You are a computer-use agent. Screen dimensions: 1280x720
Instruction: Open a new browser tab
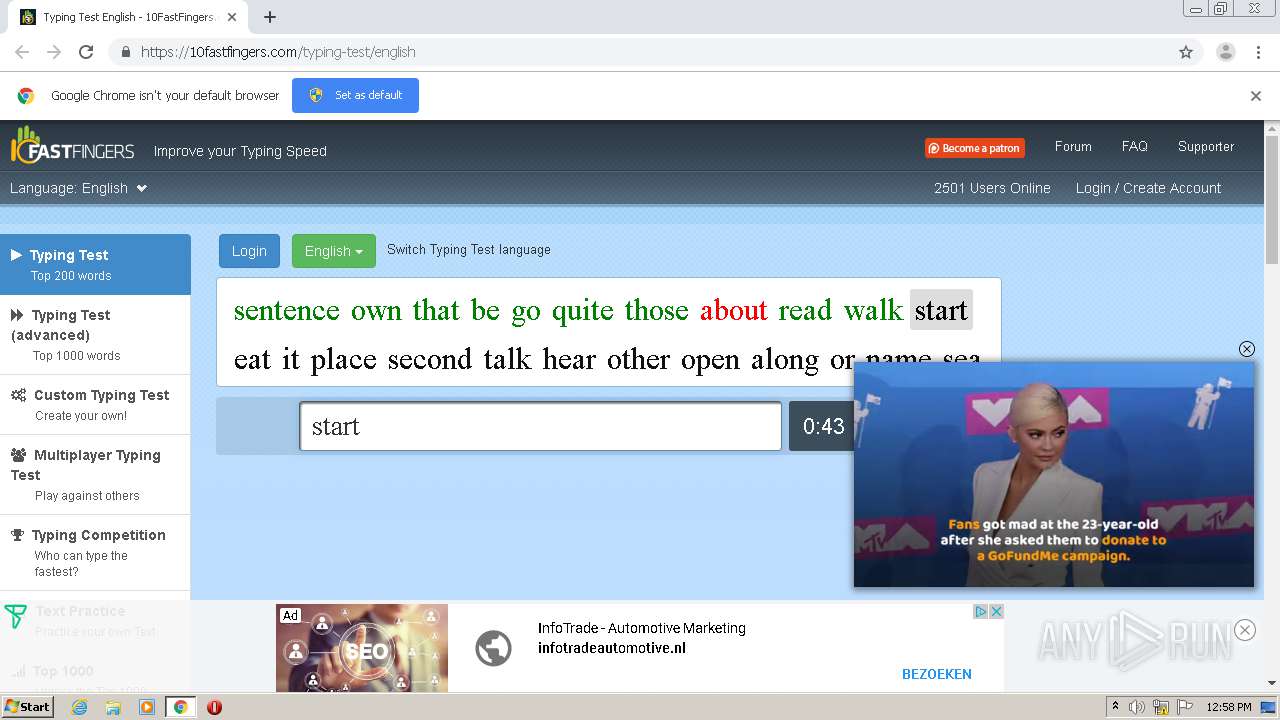pos(270,17)
